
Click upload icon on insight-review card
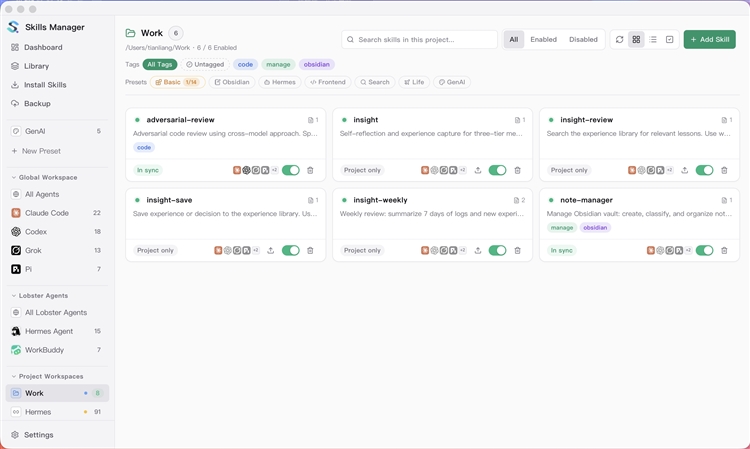(x=684, y=170)
